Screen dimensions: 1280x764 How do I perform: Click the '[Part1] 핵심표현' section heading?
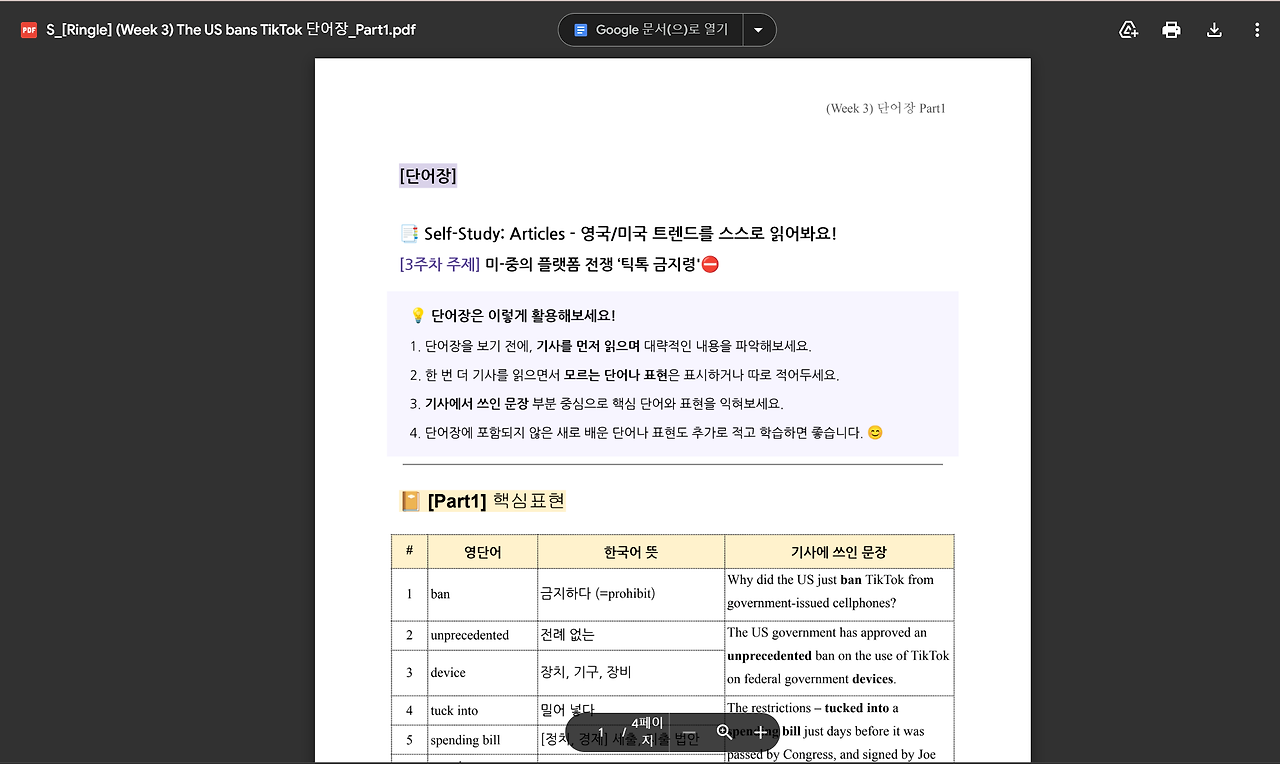pyautogui.click(x=496, y=501)
